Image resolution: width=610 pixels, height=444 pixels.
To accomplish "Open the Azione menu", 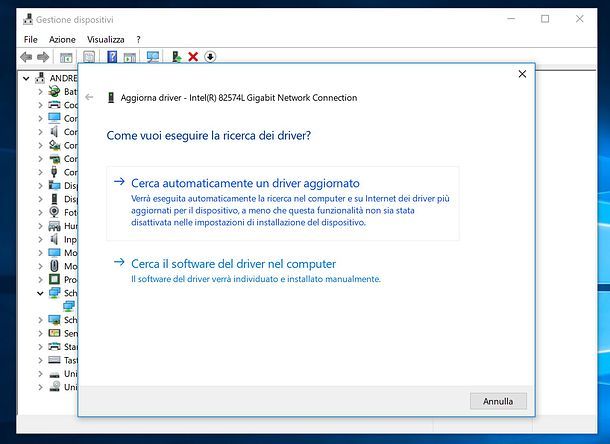I will pos(62,39).
